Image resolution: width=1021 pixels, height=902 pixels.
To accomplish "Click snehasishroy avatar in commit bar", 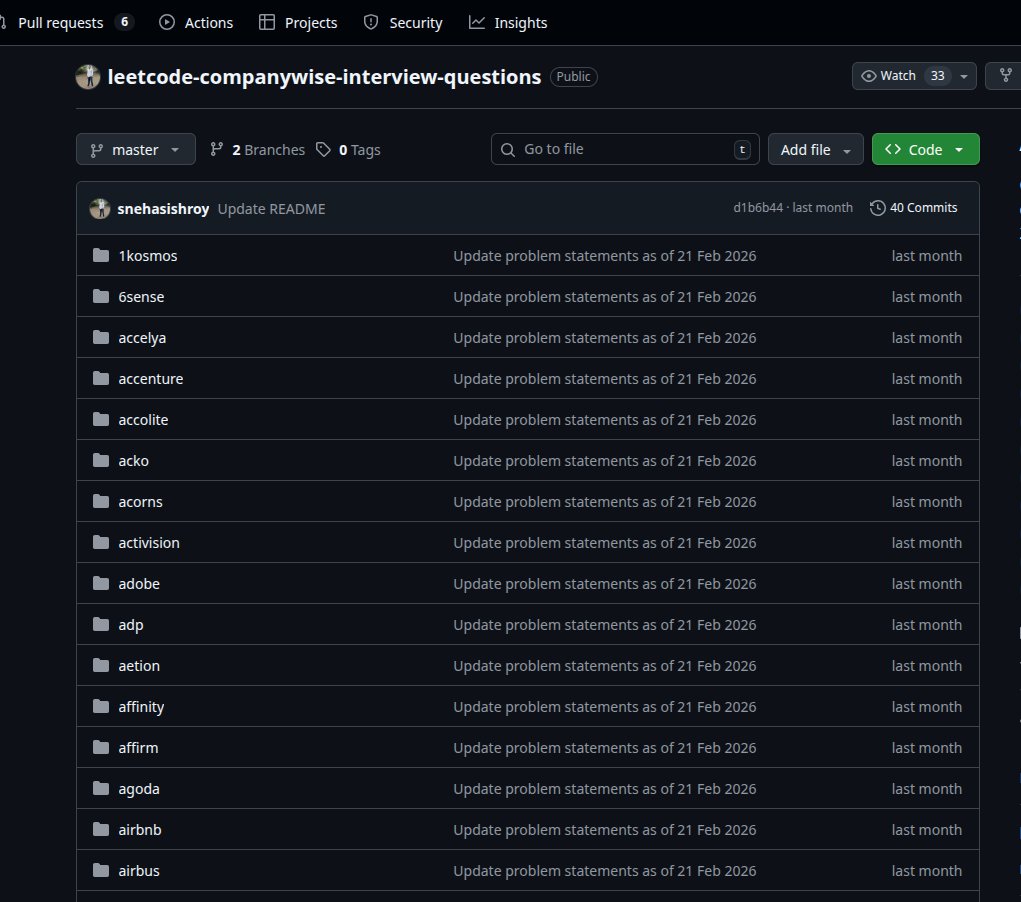I will coord(100,208).
